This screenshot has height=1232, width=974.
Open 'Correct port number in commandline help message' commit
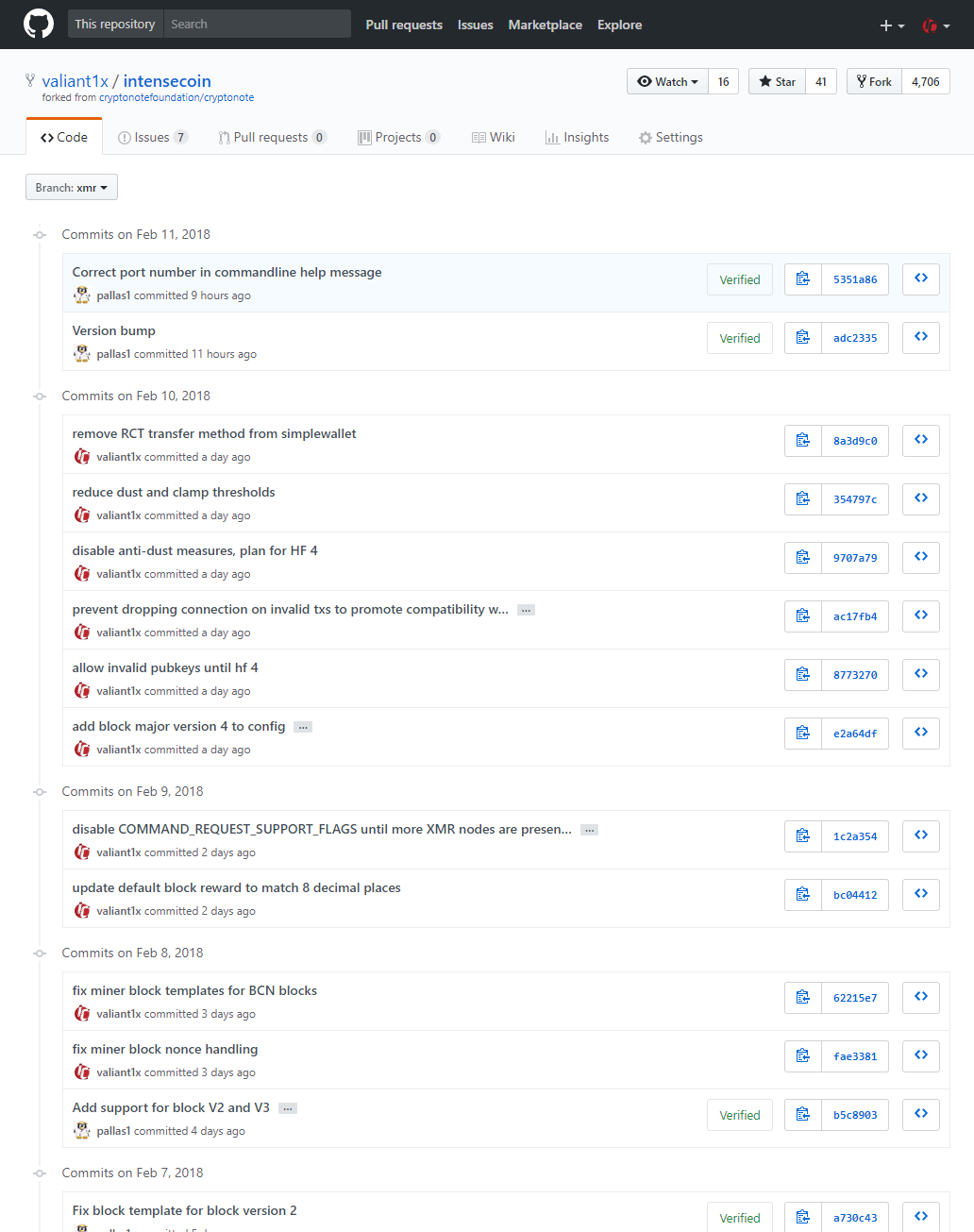[x=227, y=272]
